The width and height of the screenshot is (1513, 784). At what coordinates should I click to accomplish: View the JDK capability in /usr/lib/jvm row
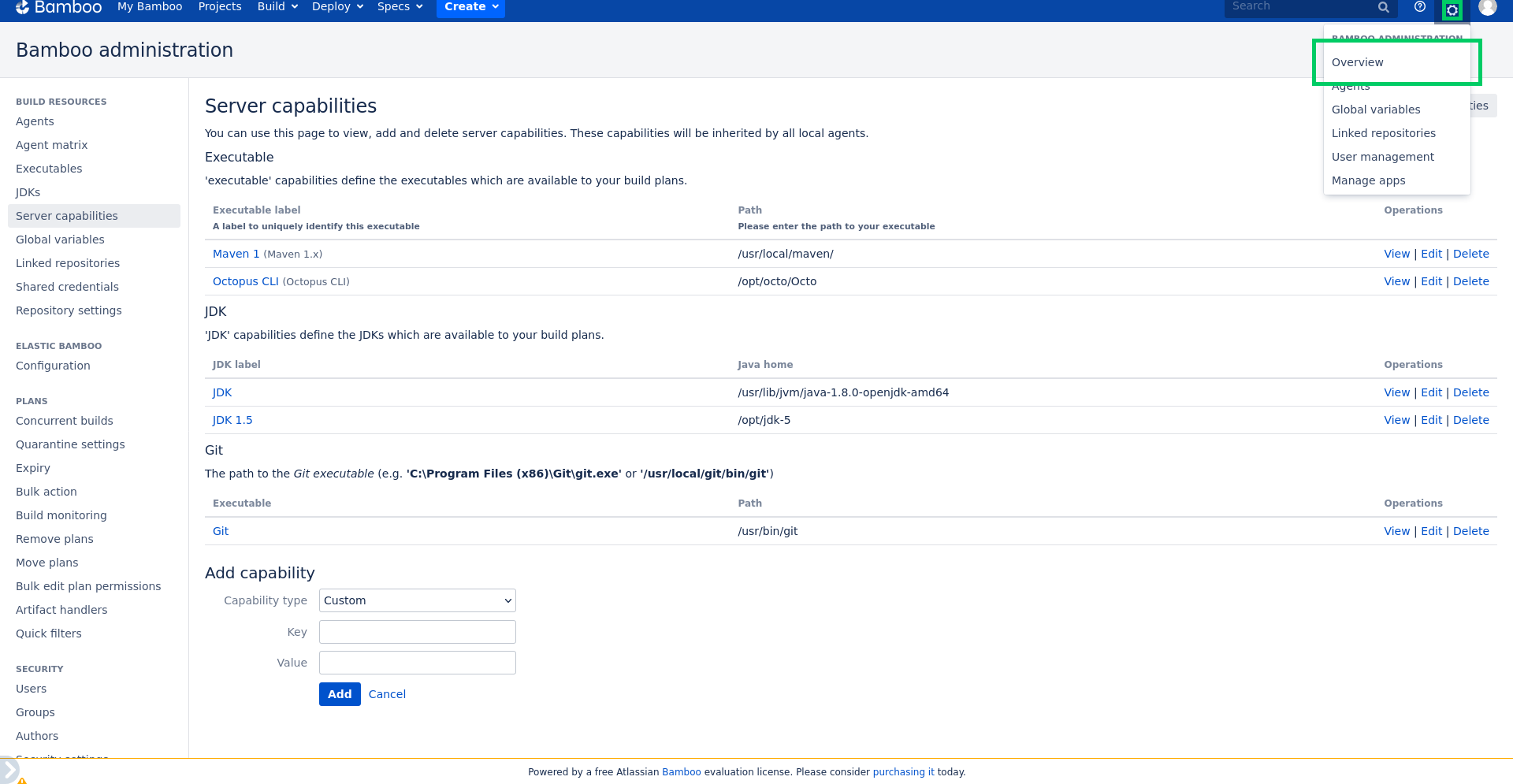[1396, 392]
